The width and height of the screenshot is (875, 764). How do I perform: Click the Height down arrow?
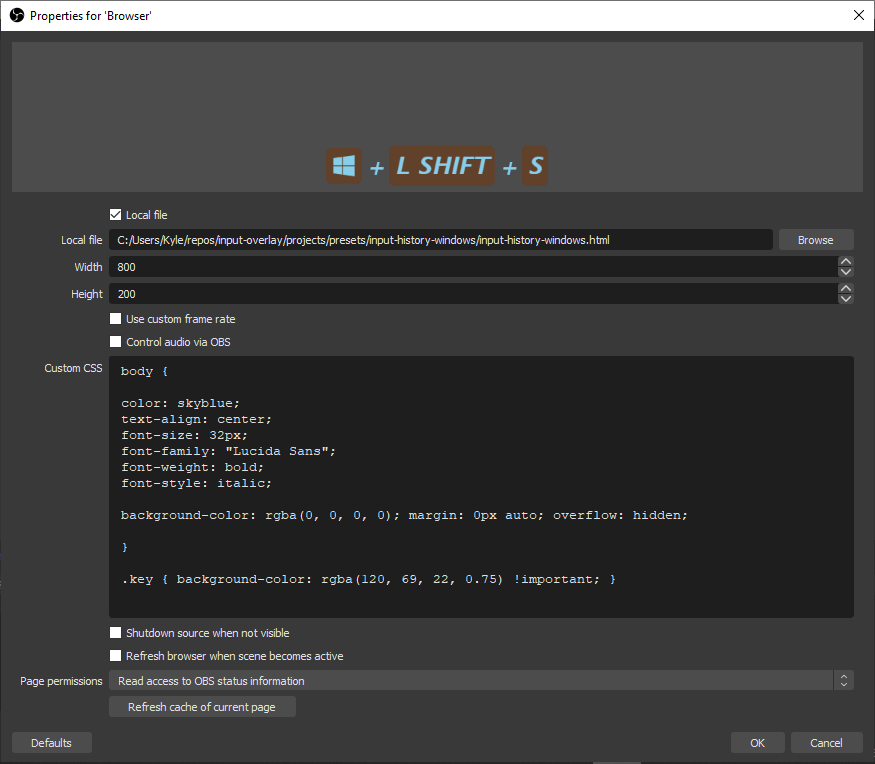(845, 299)
